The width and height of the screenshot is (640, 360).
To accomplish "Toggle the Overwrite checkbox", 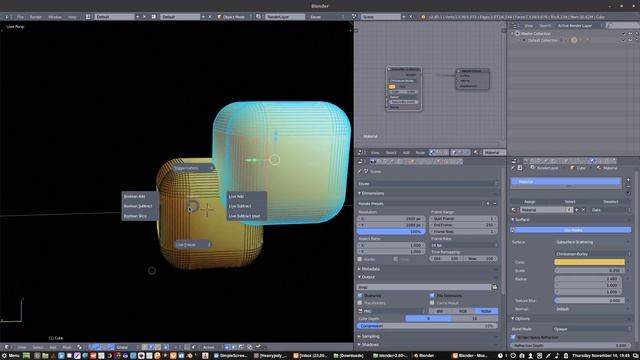I will coord(360,296).
